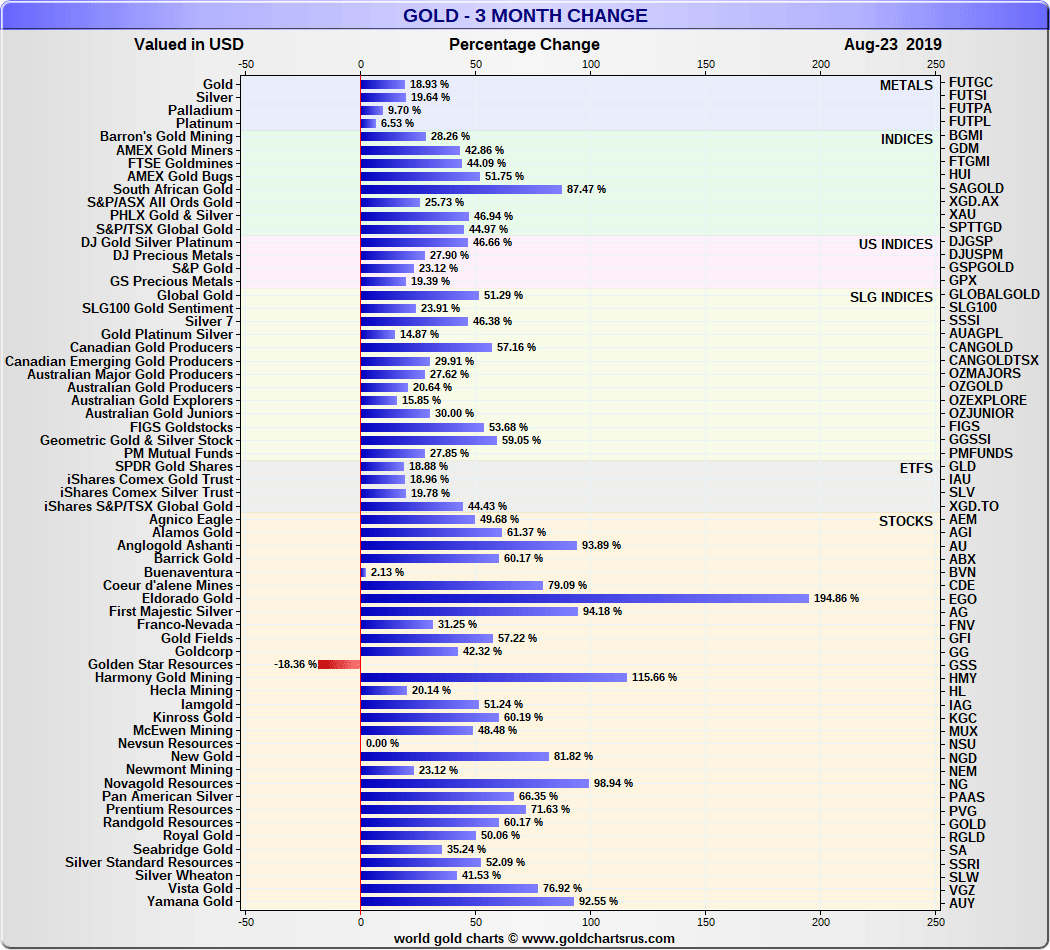Click the "GSPGOLD" ticker symbol
Viewport: 1050px width, 950px height.
click(981, 267)
